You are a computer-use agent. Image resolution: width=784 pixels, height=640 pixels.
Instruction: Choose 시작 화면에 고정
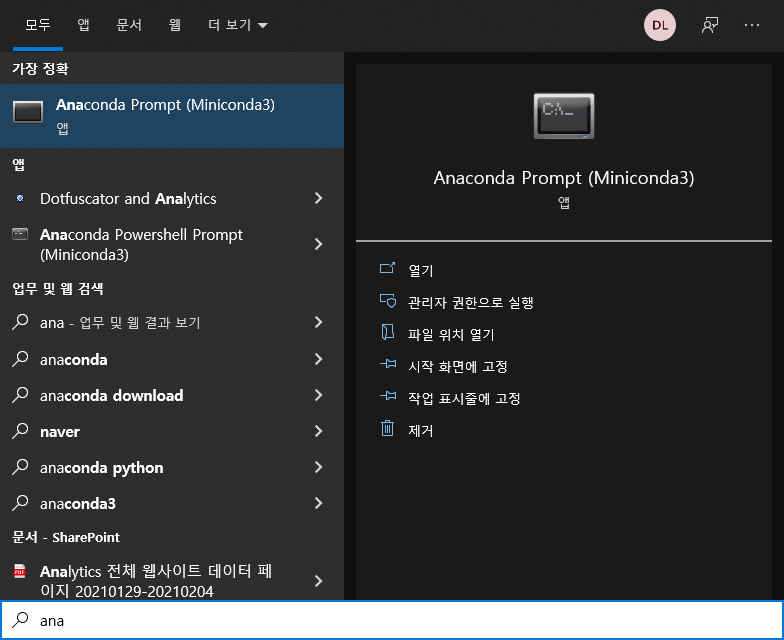(458, 366)
